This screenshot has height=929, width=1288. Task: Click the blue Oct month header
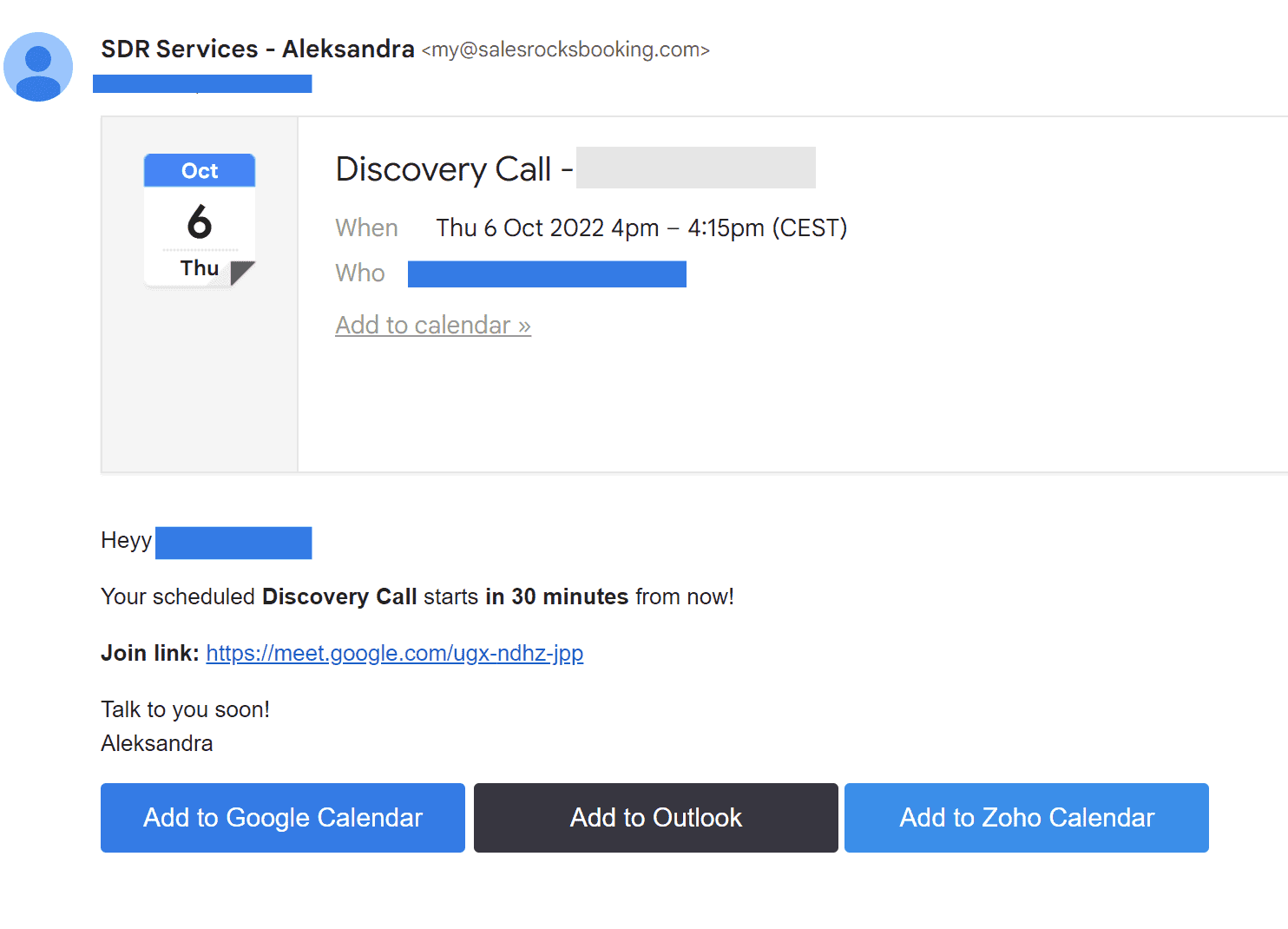pos(200,171)
